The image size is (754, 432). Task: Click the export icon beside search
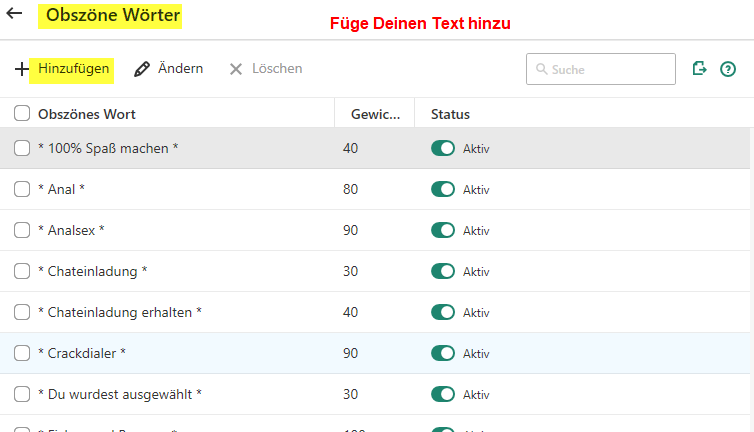(699, 68)
